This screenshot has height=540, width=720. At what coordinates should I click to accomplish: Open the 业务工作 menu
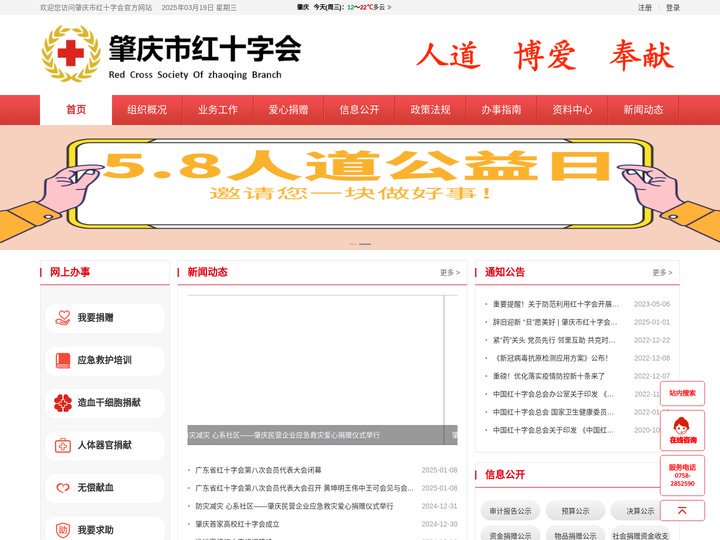pyautogui.click(x=218, y=110)
